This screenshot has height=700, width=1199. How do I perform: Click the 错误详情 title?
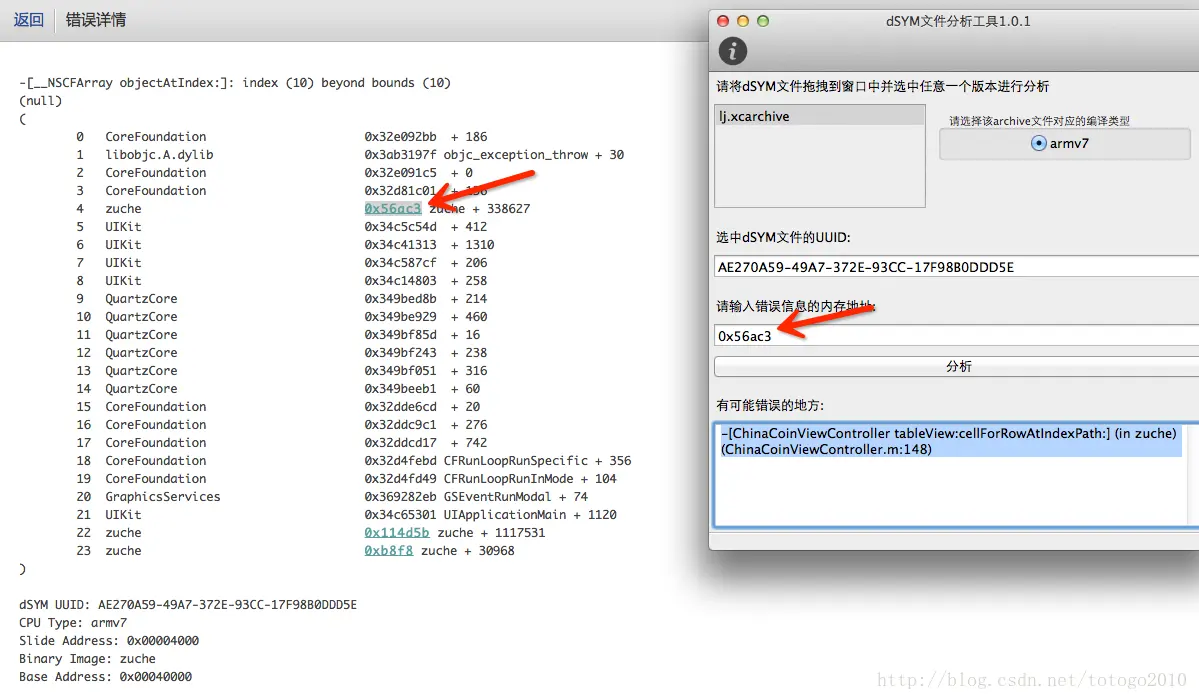(96, 20)
